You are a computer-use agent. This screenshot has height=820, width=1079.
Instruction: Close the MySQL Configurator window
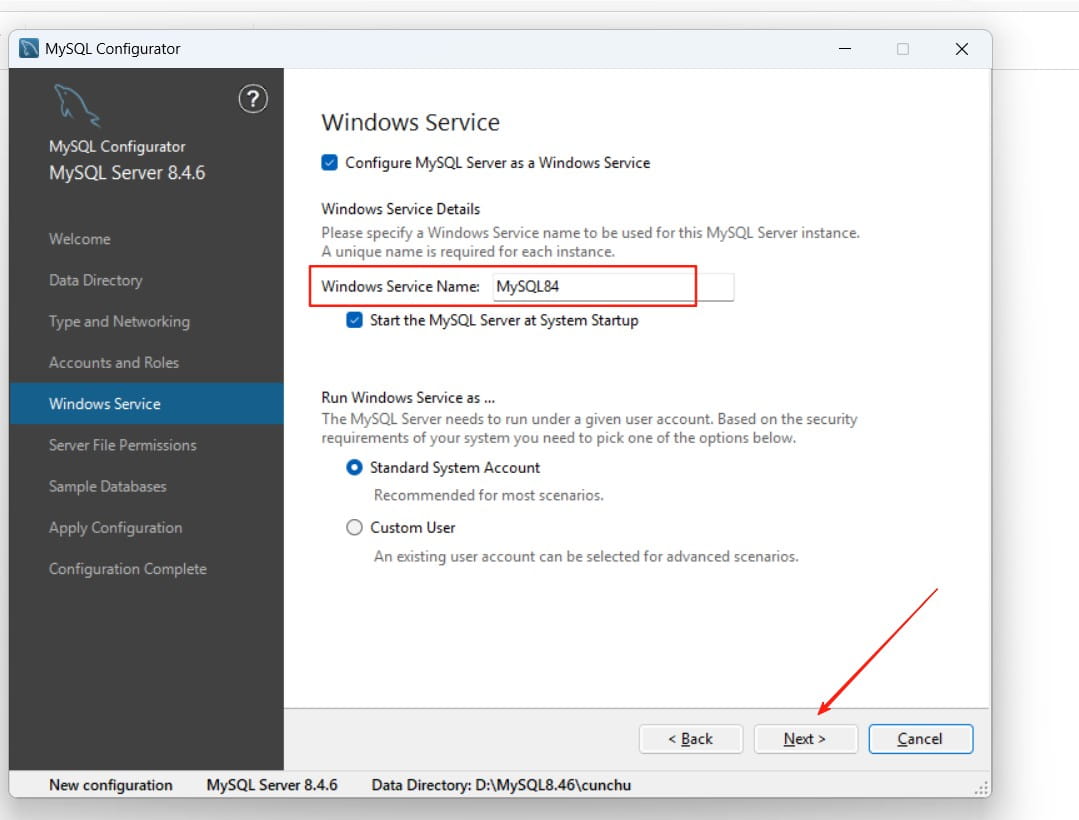click(x=962, y=49)
